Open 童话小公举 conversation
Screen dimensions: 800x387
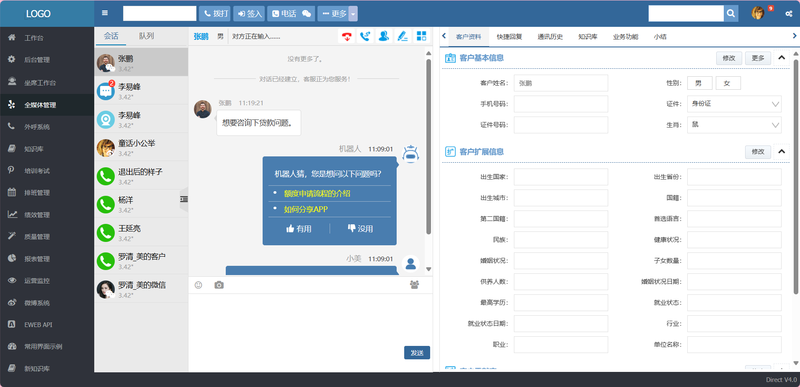141,147
